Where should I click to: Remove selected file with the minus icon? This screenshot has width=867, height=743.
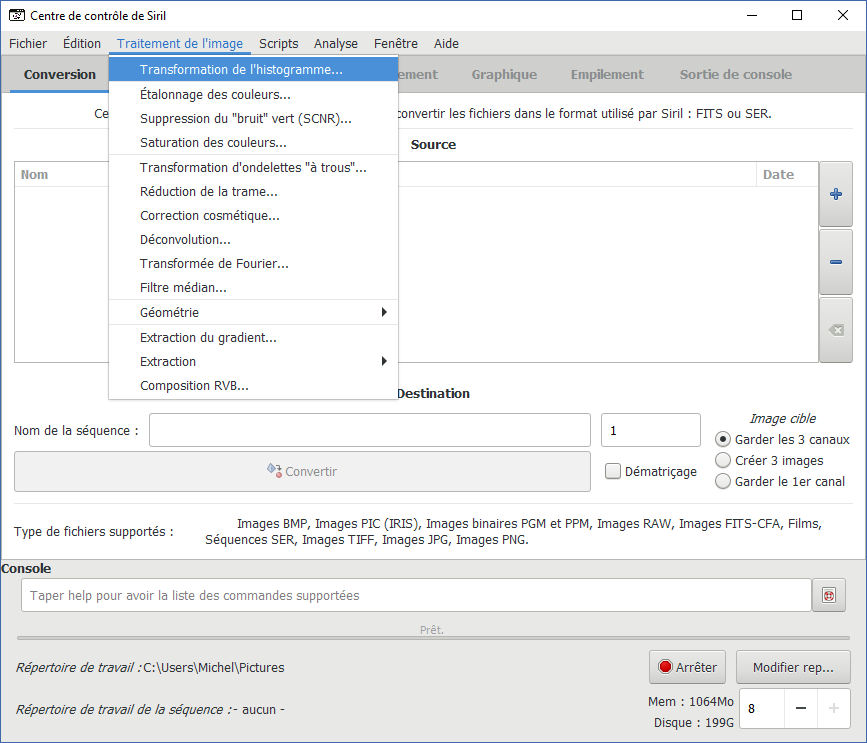835,262
